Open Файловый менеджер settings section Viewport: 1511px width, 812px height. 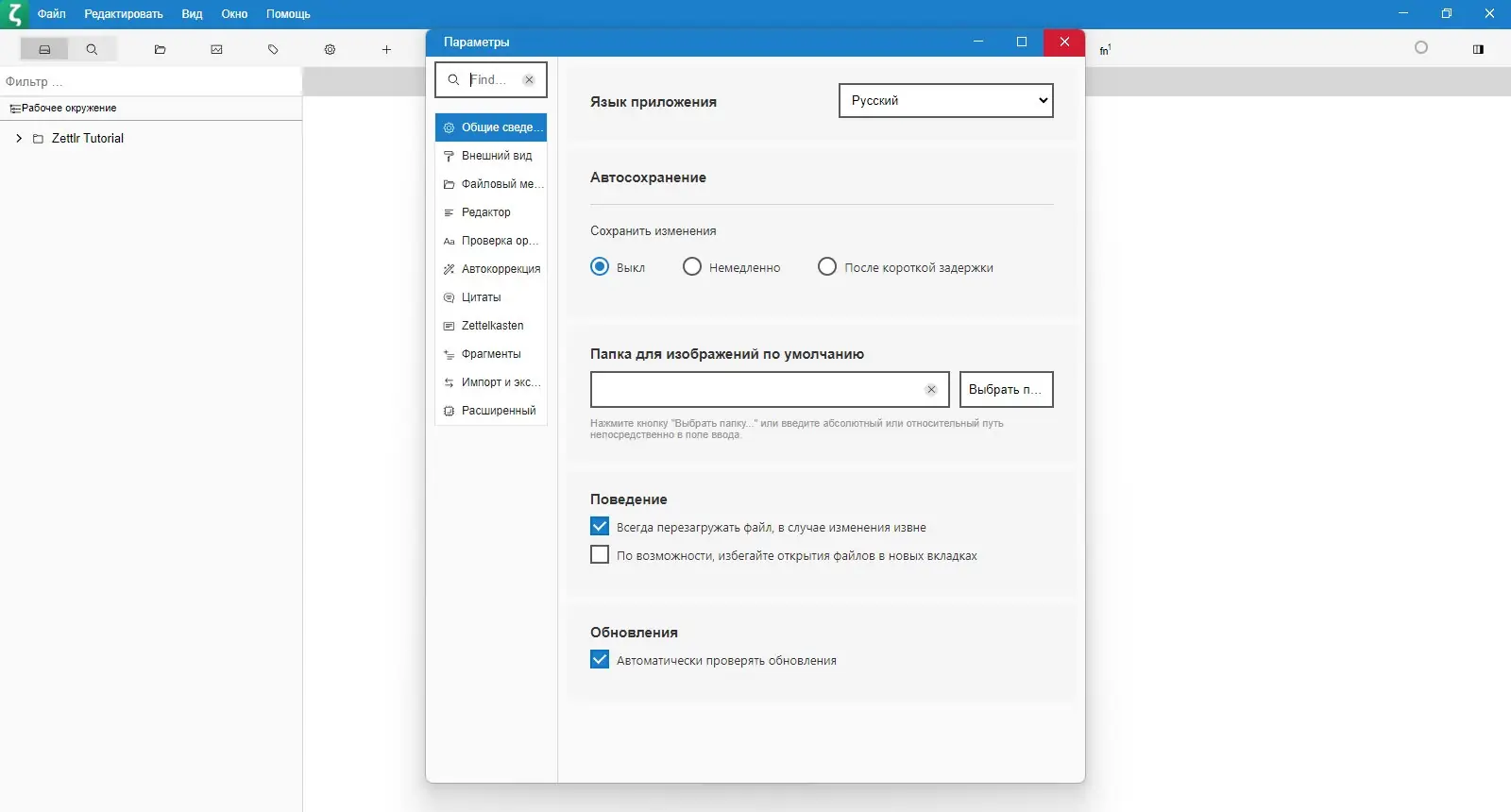(491, 184)
